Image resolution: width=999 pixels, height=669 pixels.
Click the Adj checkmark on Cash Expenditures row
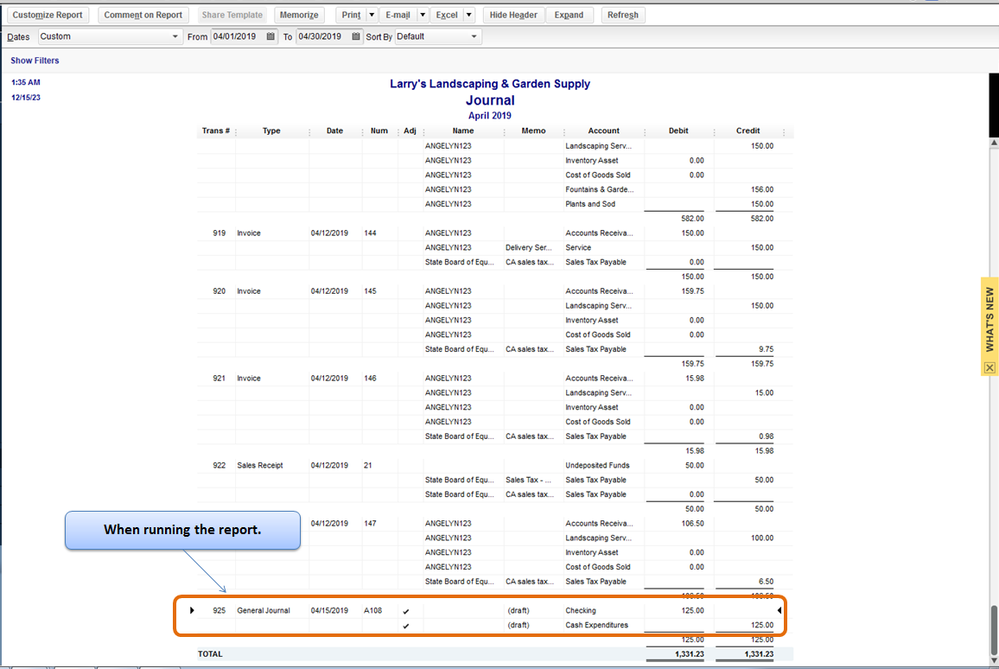406,626
